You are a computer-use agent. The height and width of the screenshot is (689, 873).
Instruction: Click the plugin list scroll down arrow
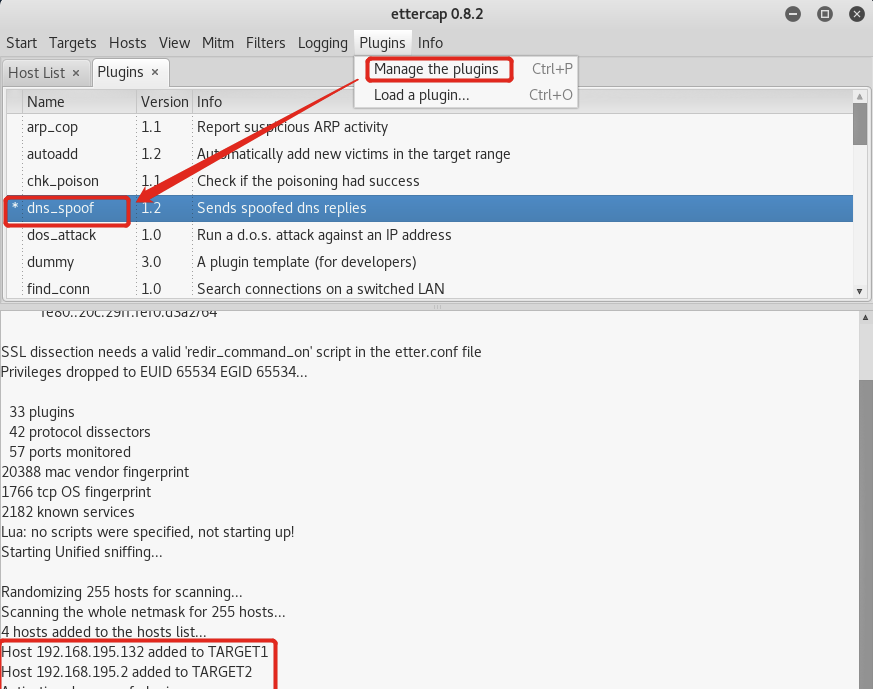pos(860,291)
